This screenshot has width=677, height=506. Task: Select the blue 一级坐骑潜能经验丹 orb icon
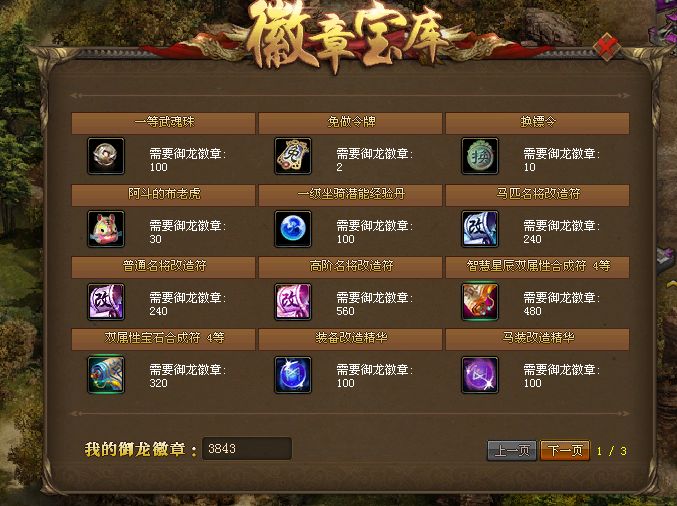click(x=293, y=228)
